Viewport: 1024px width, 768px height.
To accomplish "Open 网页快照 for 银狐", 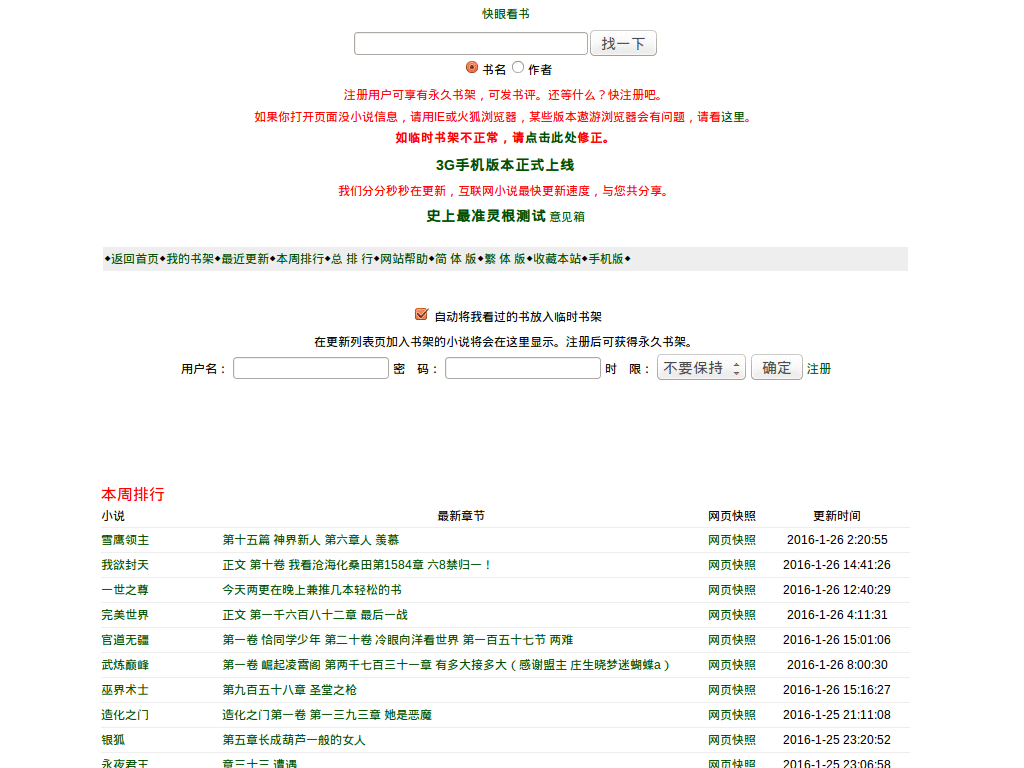I will coord(731,740).
